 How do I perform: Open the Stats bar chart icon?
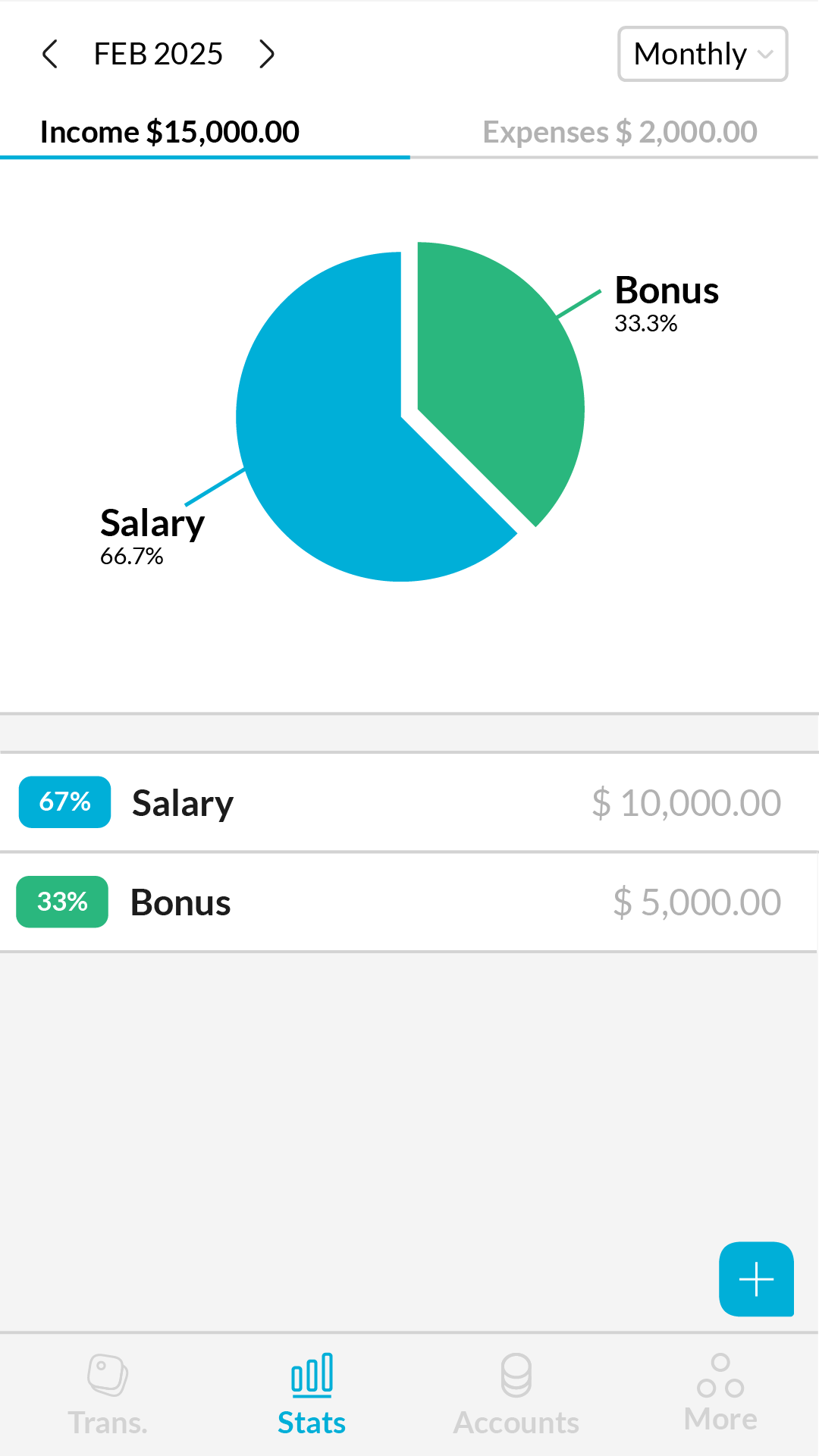pos(312,1375)
